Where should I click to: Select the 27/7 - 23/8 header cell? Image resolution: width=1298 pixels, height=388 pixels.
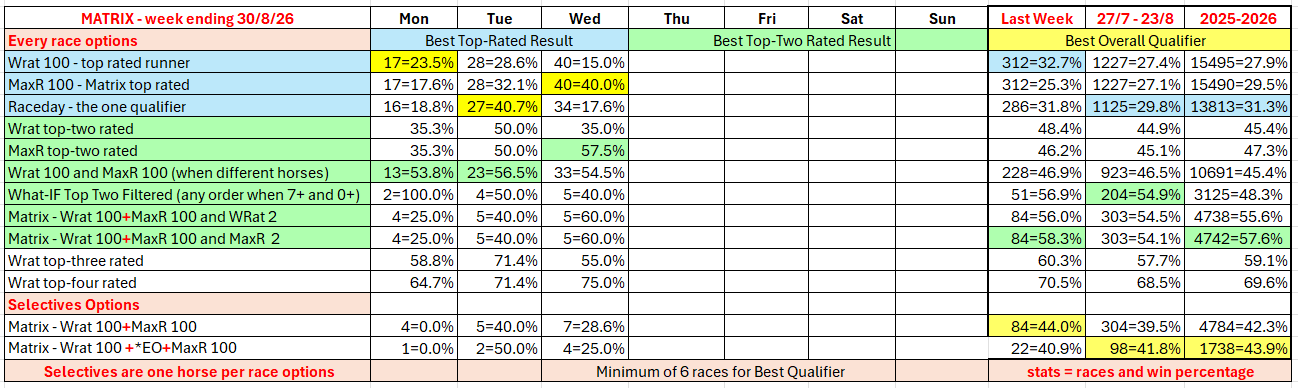click(x=1135, y=19)
